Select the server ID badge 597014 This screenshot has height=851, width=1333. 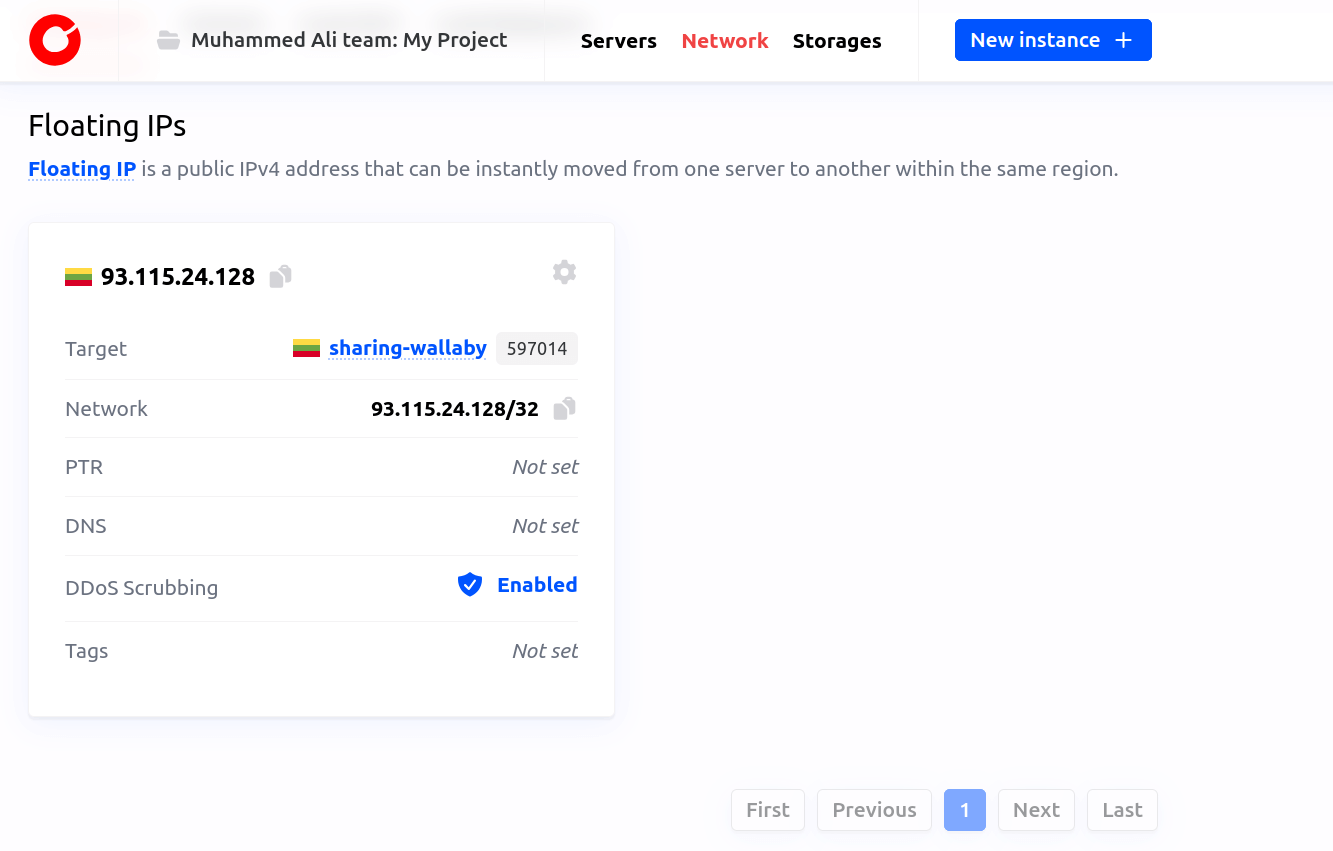point(536,348)
